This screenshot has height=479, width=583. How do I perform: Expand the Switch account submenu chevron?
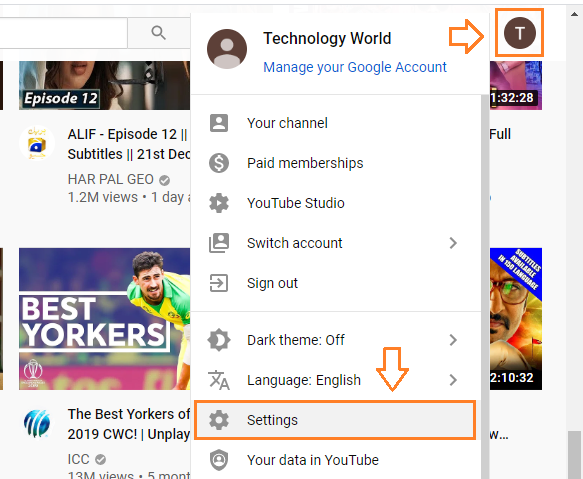click(x=453, y=243)
